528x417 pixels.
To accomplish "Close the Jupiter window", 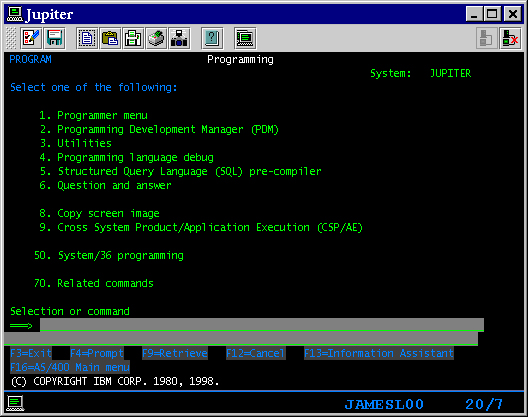I will 513,14.
